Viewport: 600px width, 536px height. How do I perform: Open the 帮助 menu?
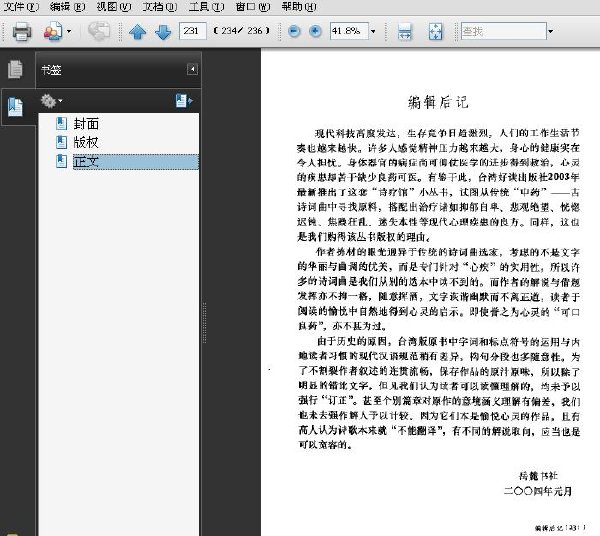click(299, 7)
